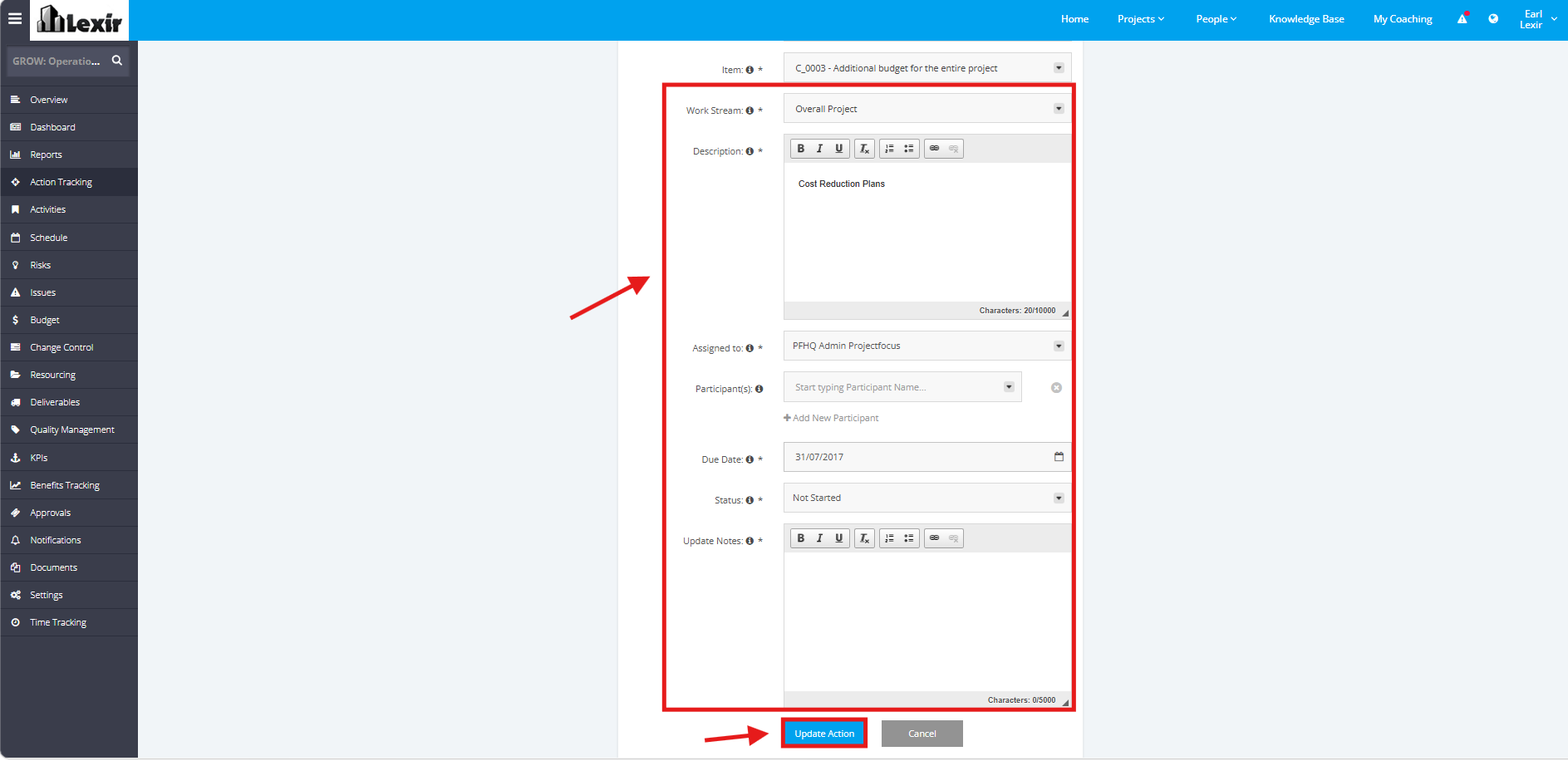Open Settings in sidebar
Viewport: 1568px width, 761px height.
[69, 595]
